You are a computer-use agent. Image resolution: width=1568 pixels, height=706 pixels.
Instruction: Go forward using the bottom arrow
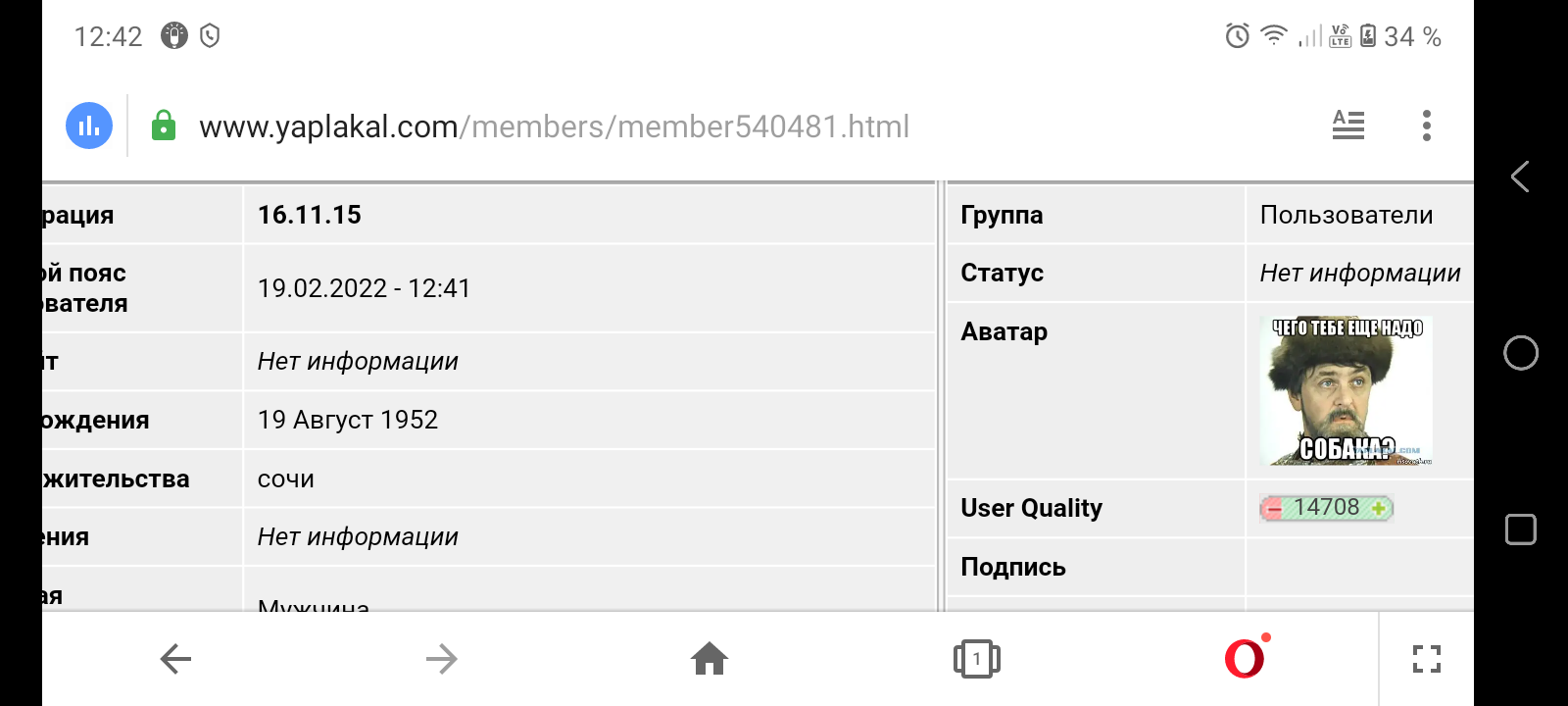pos(442,659)
